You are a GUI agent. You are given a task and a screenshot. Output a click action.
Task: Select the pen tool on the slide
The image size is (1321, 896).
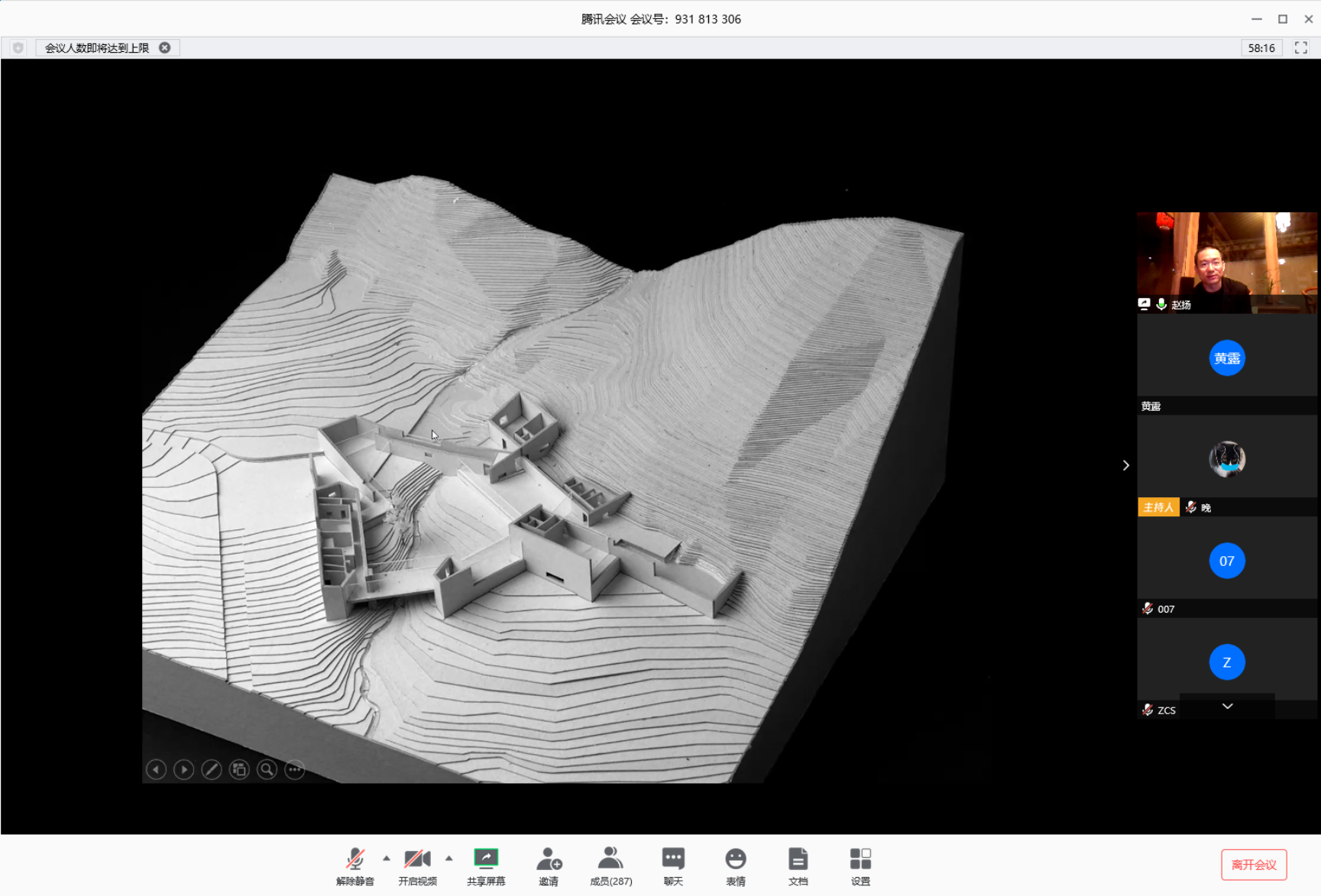click(212, 769)
